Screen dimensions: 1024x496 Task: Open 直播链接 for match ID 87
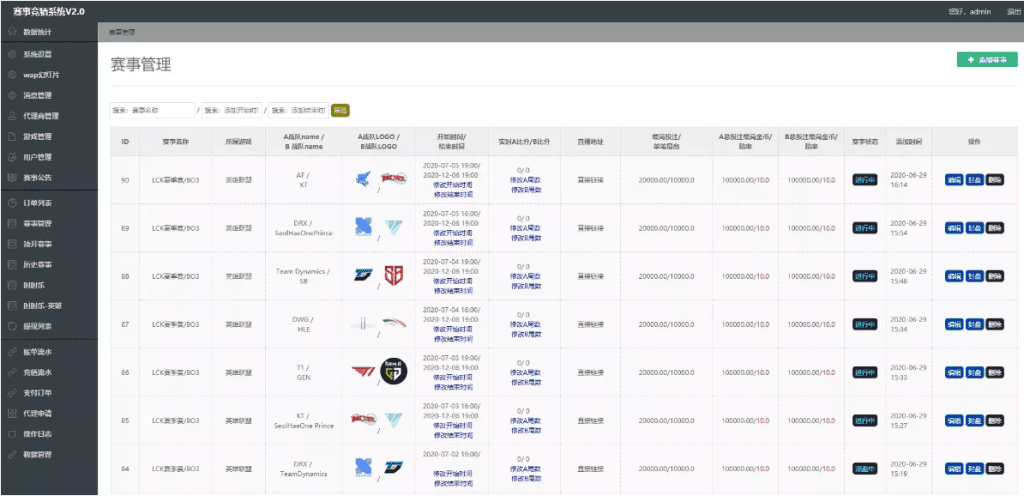(590, 324)
